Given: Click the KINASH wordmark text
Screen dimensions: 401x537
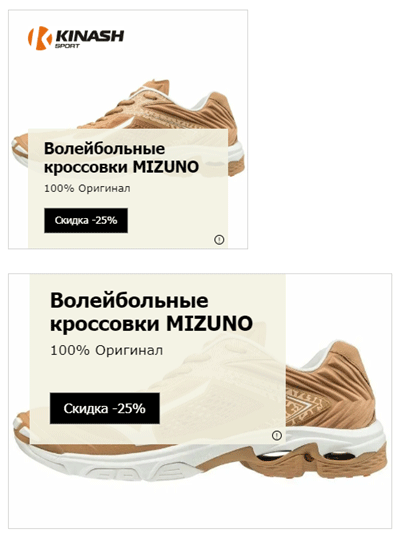Looking at the screenshot, I should 90,36.
